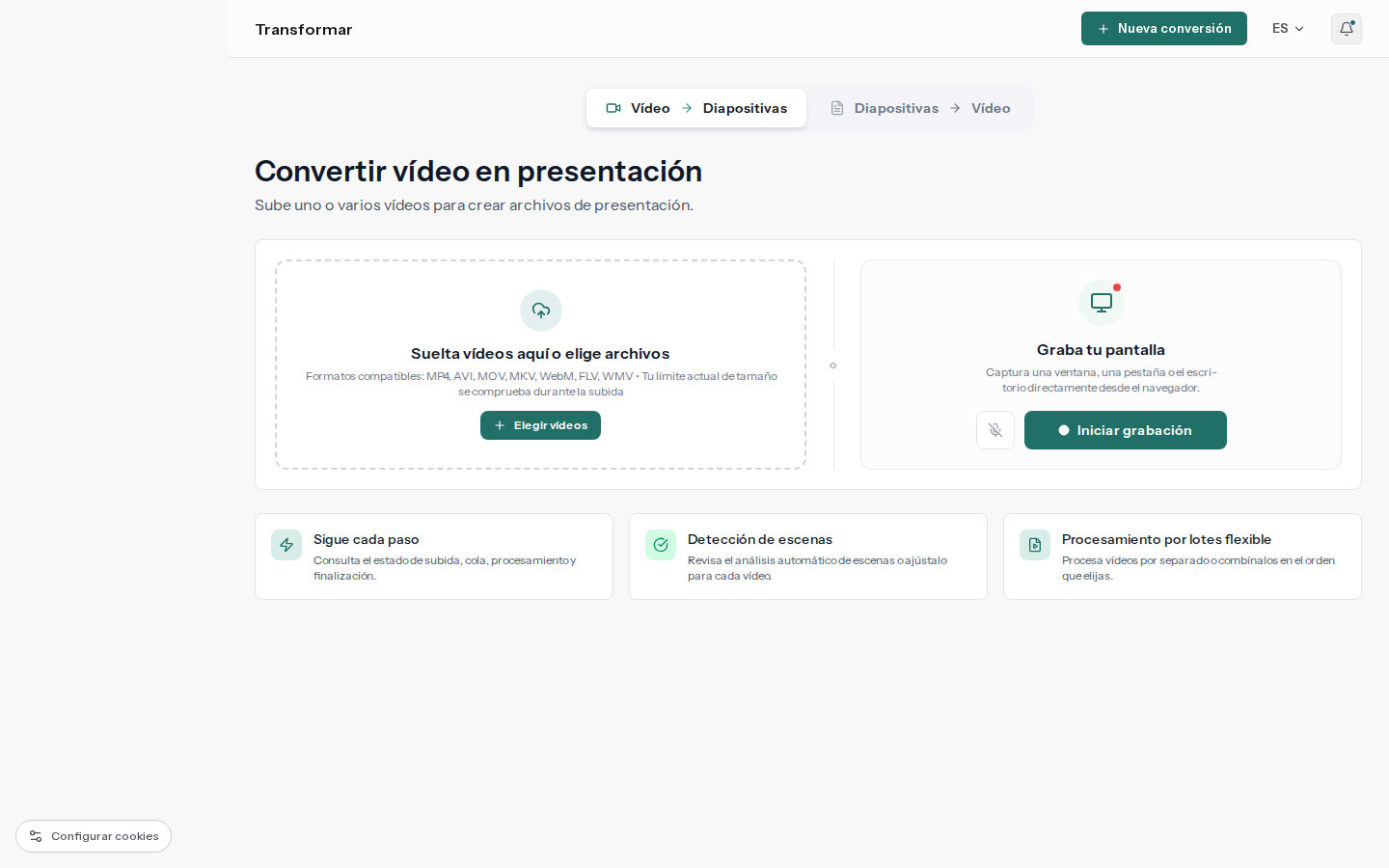
Task: Open the notifications bell
Action: [x=1346, y=29]
